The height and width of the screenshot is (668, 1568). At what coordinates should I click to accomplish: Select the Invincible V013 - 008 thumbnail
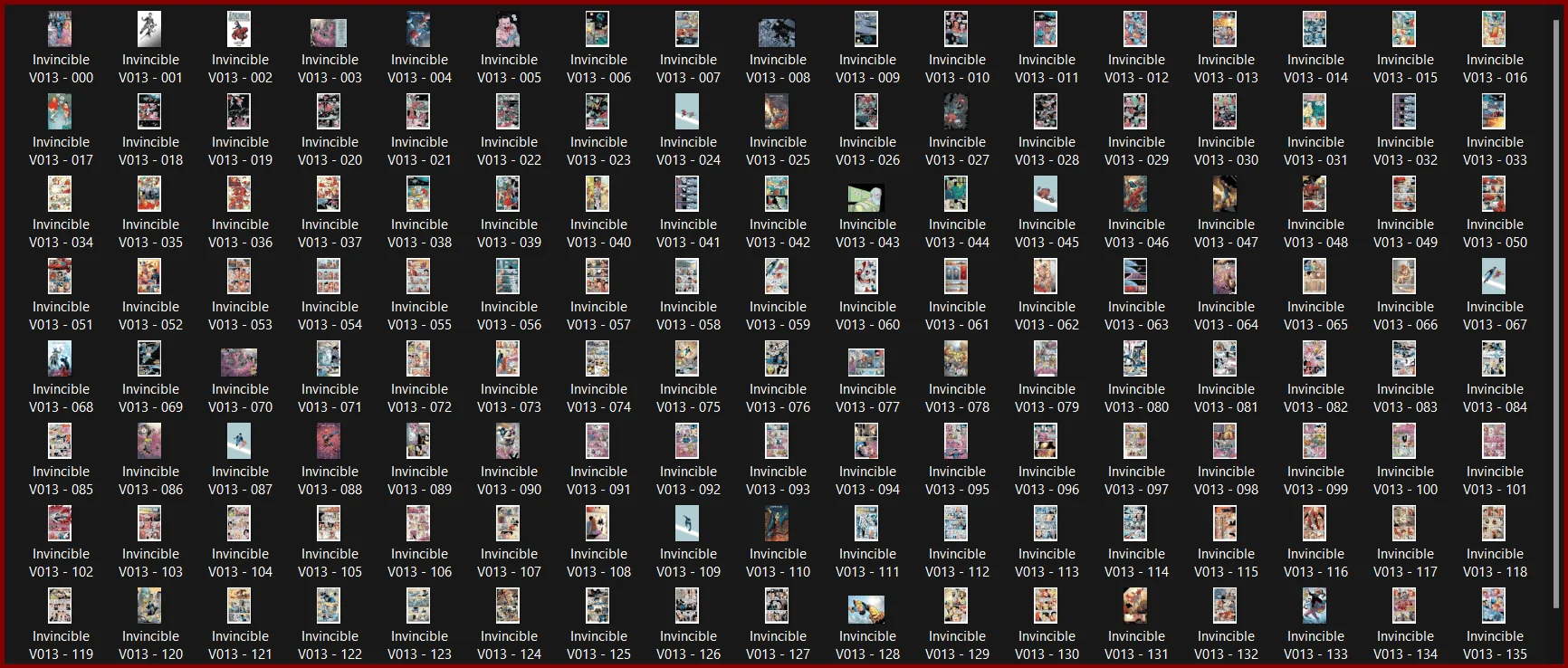pos(777,33)
